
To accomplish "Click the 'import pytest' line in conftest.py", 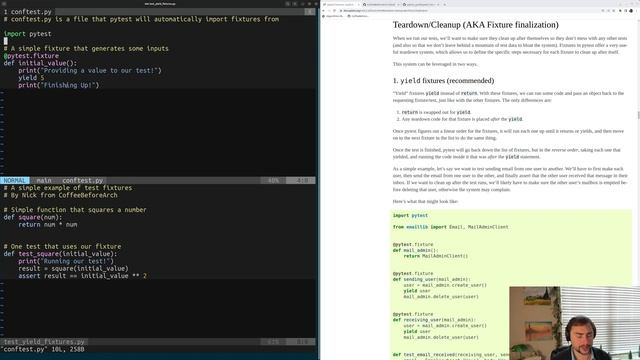I will 28,34.
